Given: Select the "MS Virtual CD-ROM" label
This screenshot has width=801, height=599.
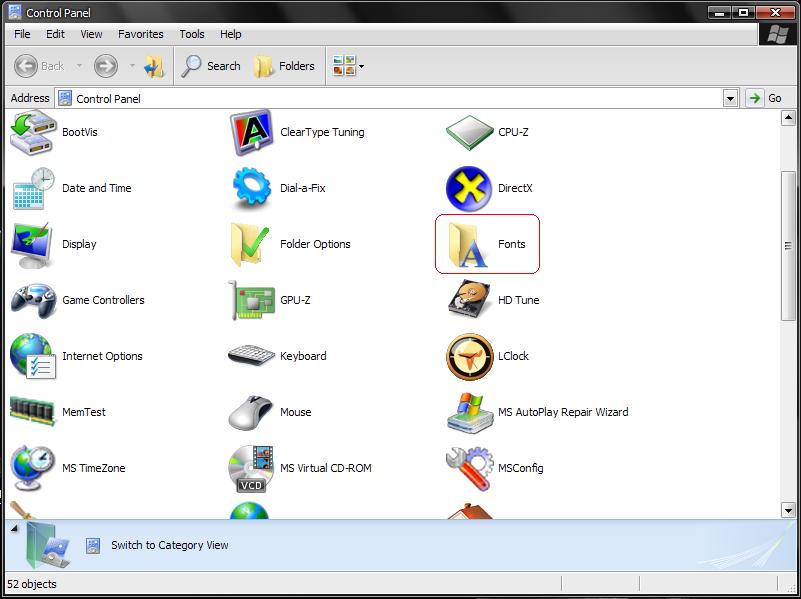Looking at the screenshot, I should (326, 468).
